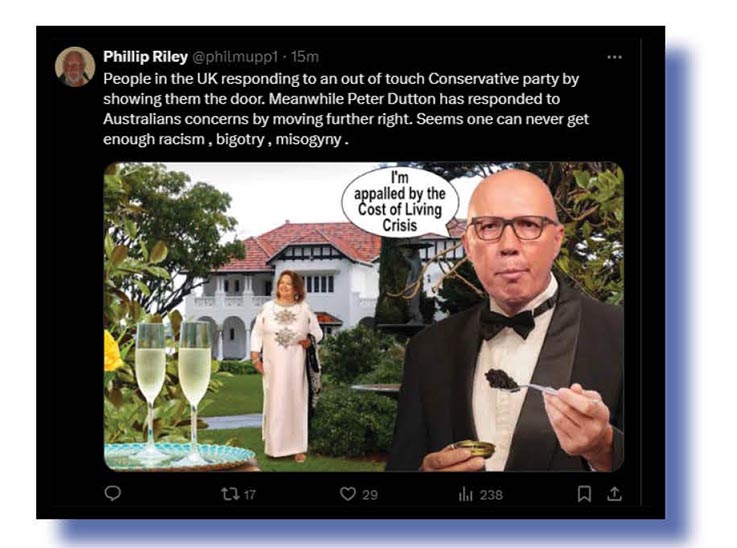The height and width of the screenshot is (548, 737).
Task: Click the Phillip Riley display name
Action: pos(144,57)
